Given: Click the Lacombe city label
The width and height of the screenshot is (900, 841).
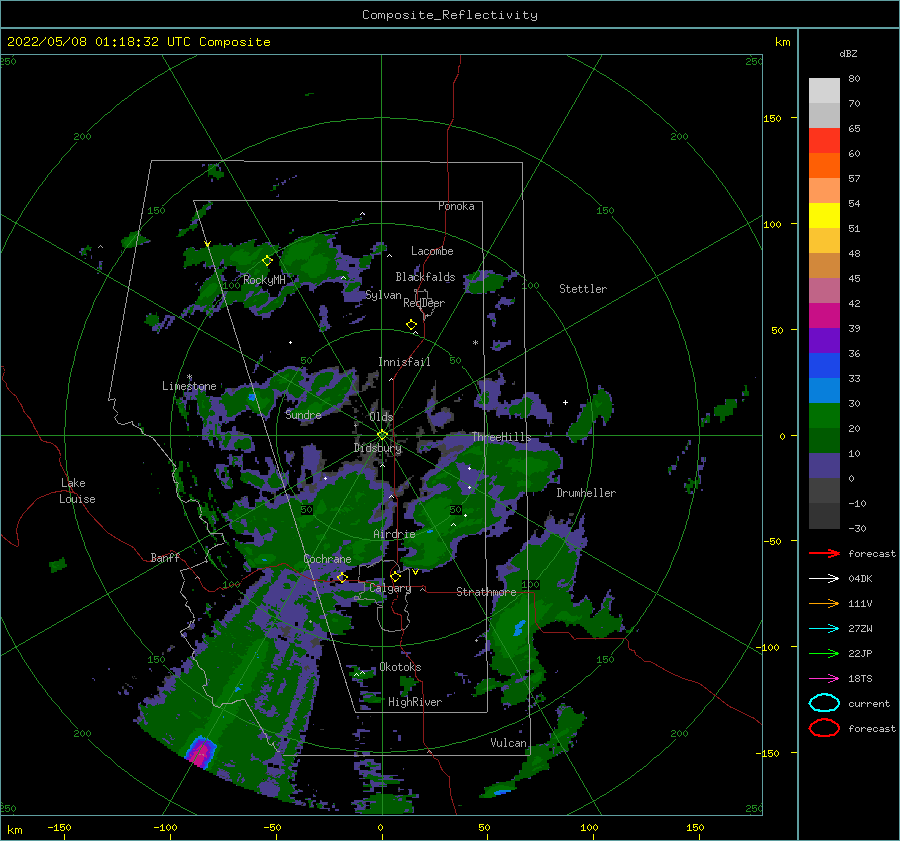Looking at the screenshot, I should click(432, 251).
